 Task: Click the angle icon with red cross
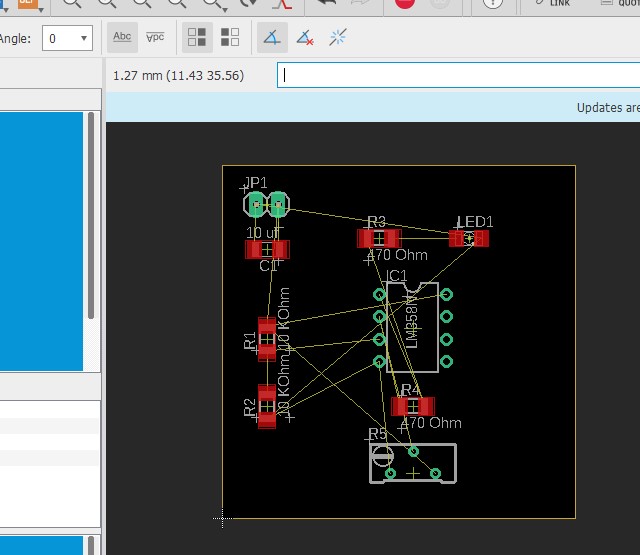[305, 39]
